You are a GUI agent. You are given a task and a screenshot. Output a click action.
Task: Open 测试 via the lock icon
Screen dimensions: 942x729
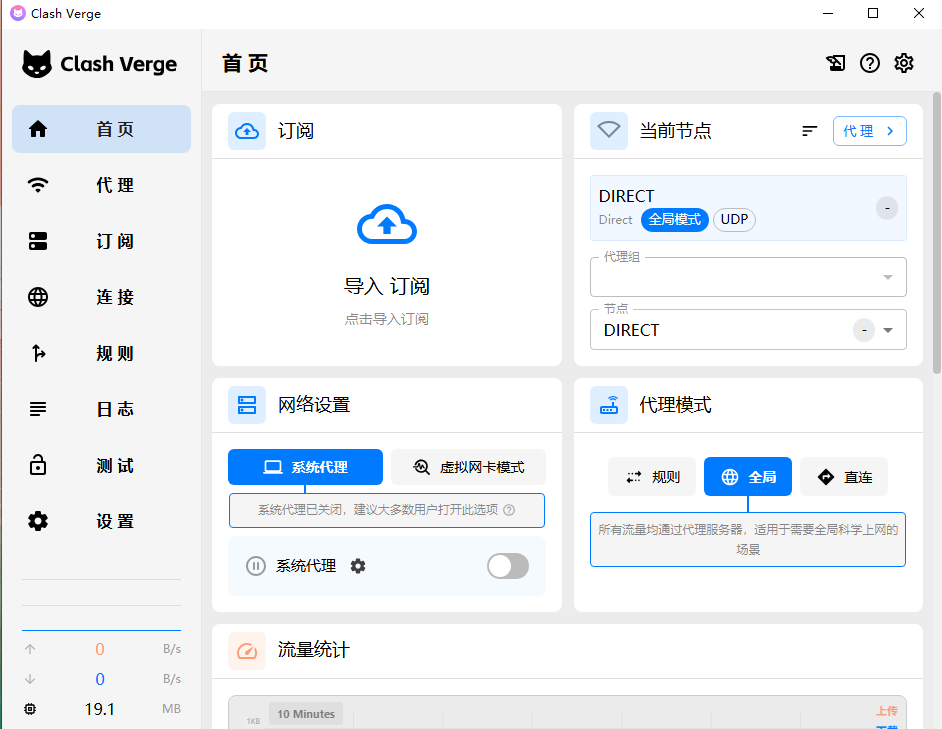(100, 465)
